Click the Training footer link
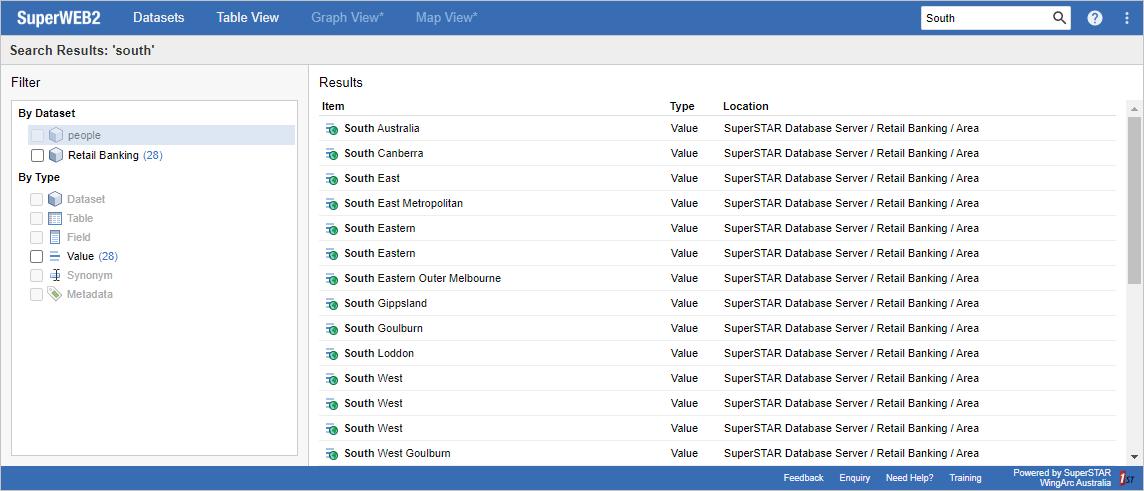The image size is (1144, 491). click(965, 478)
